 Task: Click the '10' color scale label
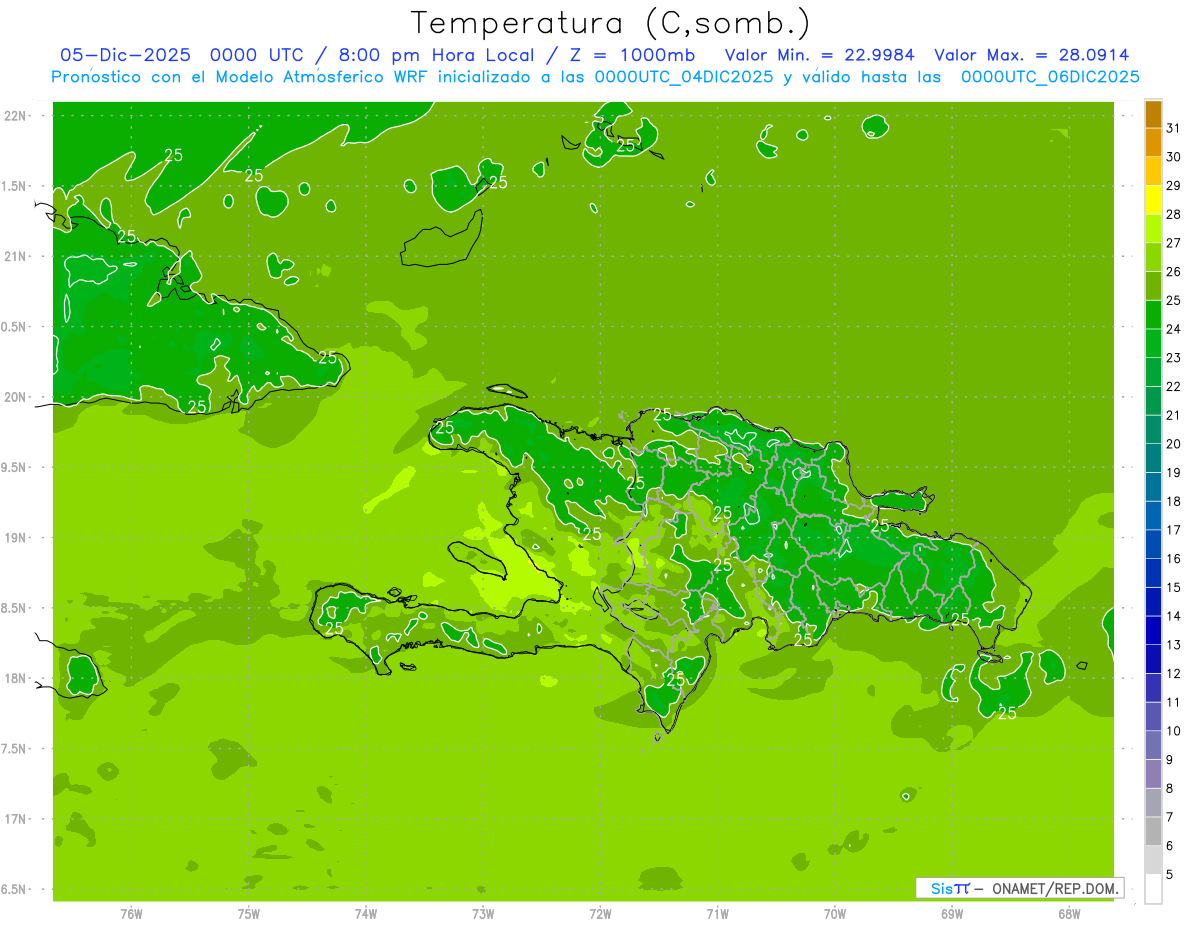[x=1173, y=731]
